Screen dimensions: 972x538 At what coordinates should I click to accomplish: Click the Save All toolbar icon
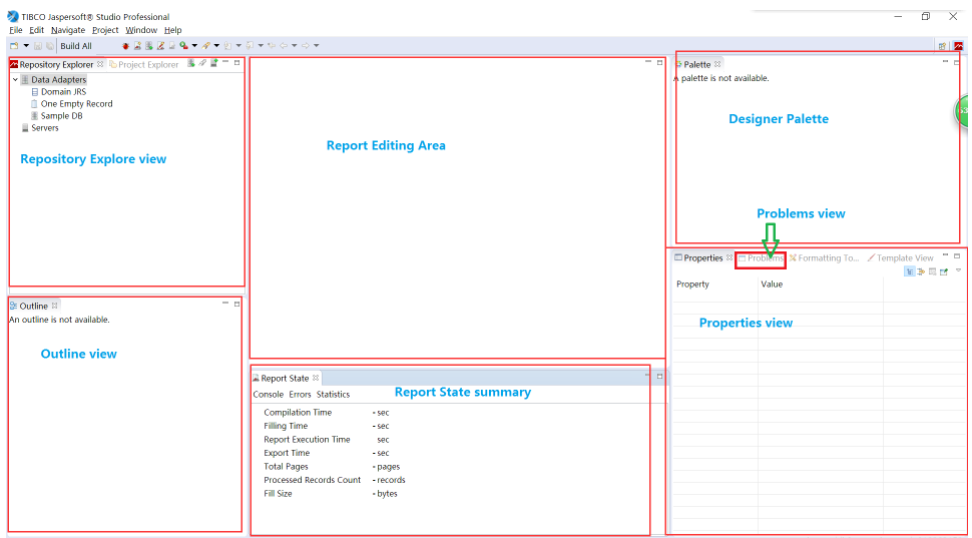(x=50, y=46)
